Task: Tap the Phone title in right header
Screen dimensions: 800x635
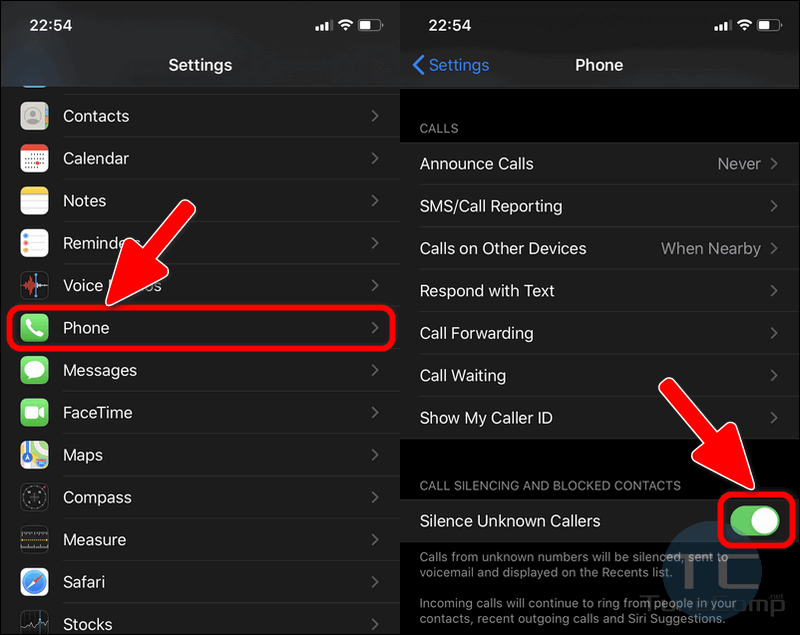Action: pyautogui.click(x=599, y=65)
